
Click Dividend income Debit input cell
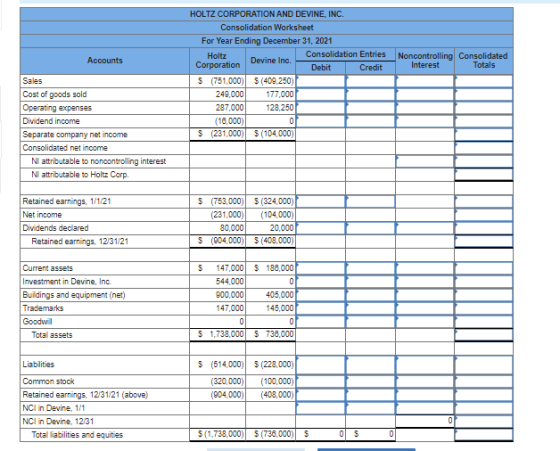[x=321, y=121]
